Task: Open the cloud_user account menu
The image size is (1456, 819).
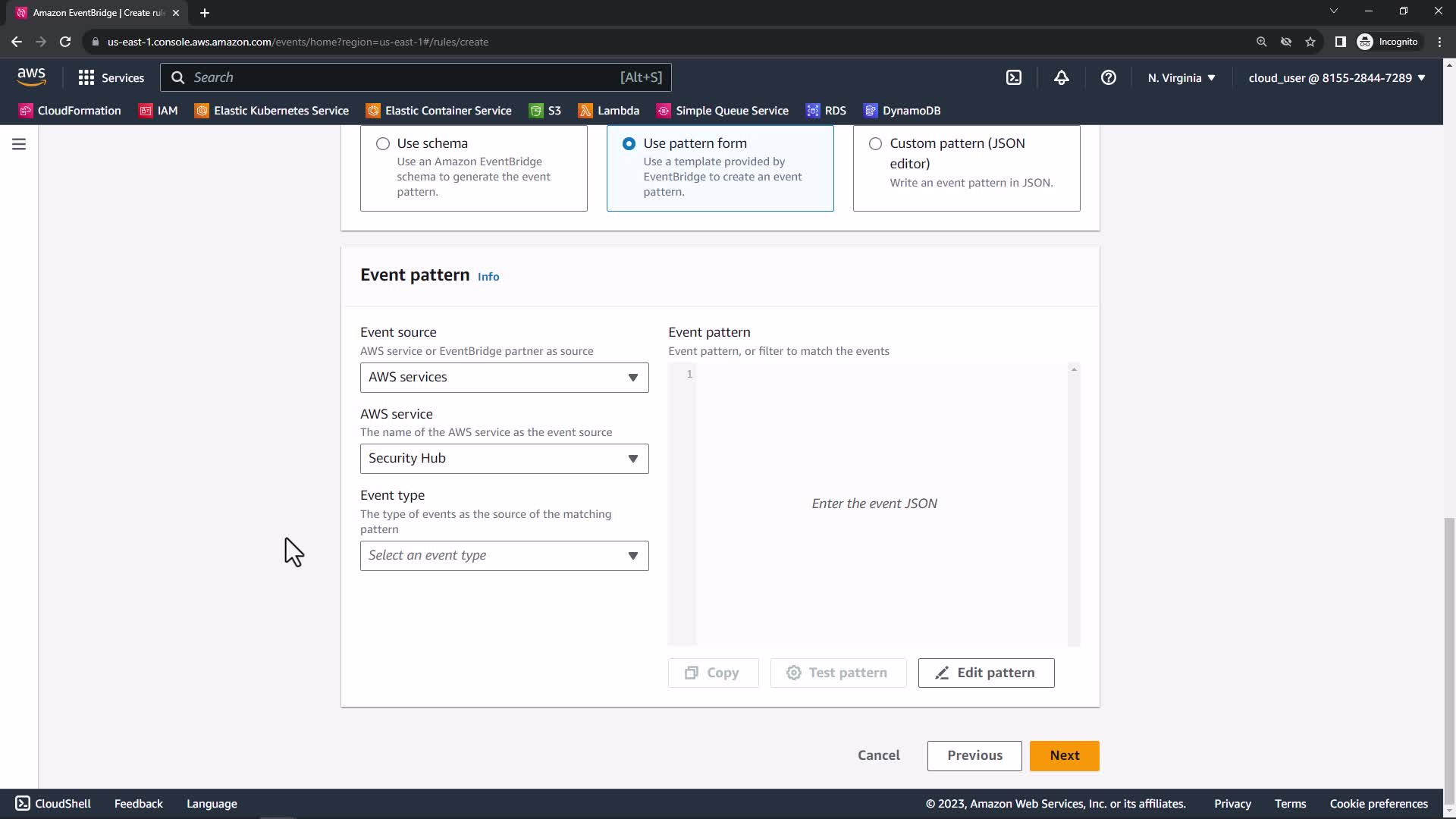Action: (x=1336, y=77)
